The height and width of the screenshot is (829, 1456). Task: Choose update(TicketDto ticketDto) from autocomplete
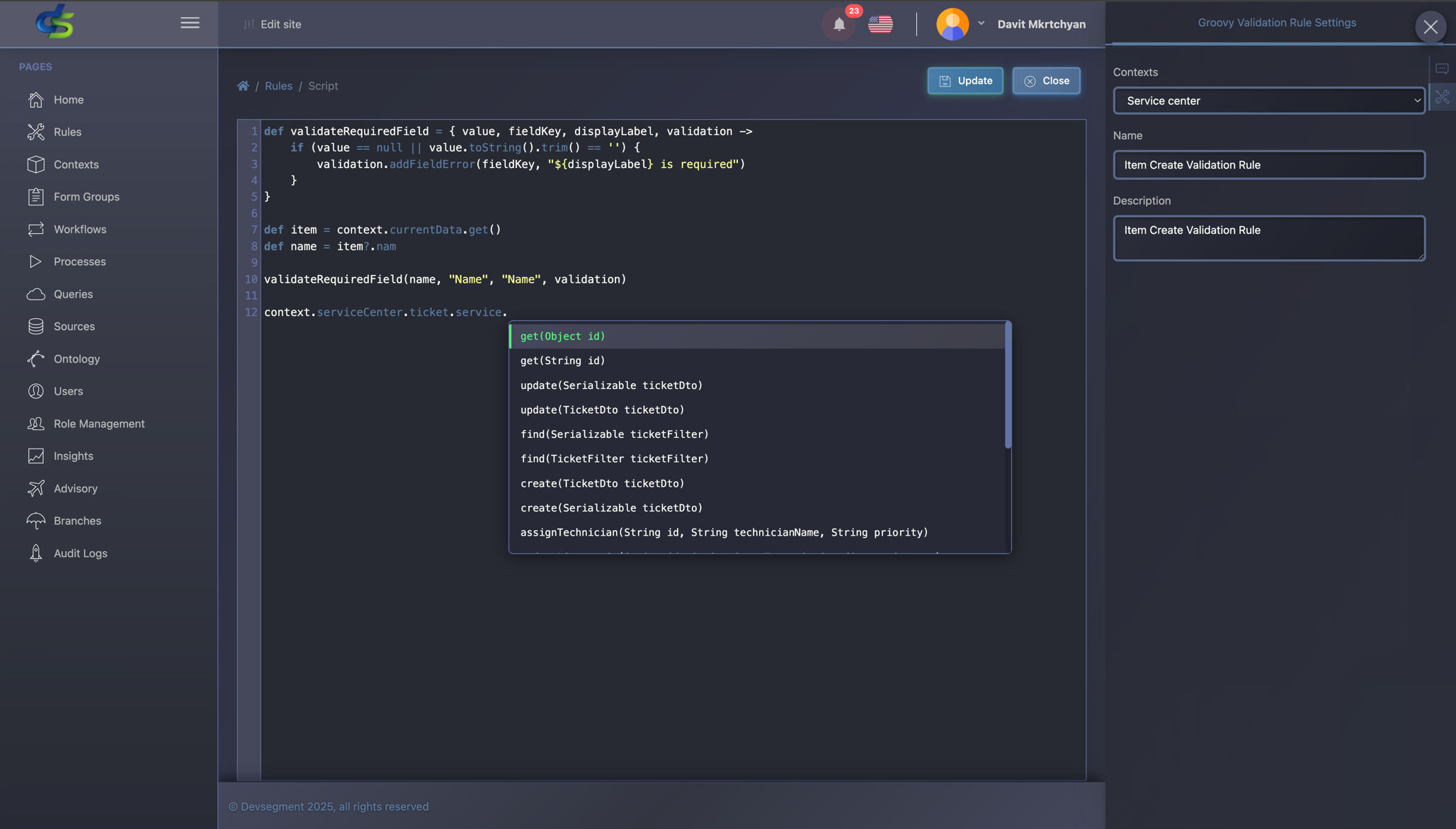tap(603, 410)
